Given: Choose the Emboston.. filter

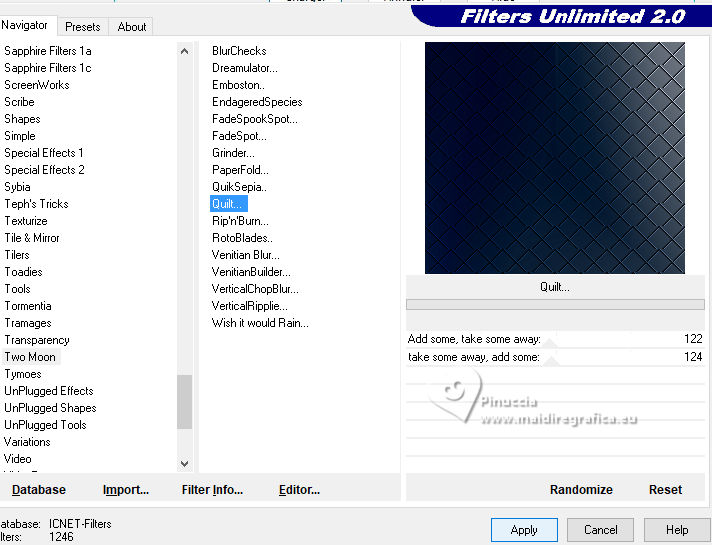Looking at the screenshot, I should [x=238, y=85].
